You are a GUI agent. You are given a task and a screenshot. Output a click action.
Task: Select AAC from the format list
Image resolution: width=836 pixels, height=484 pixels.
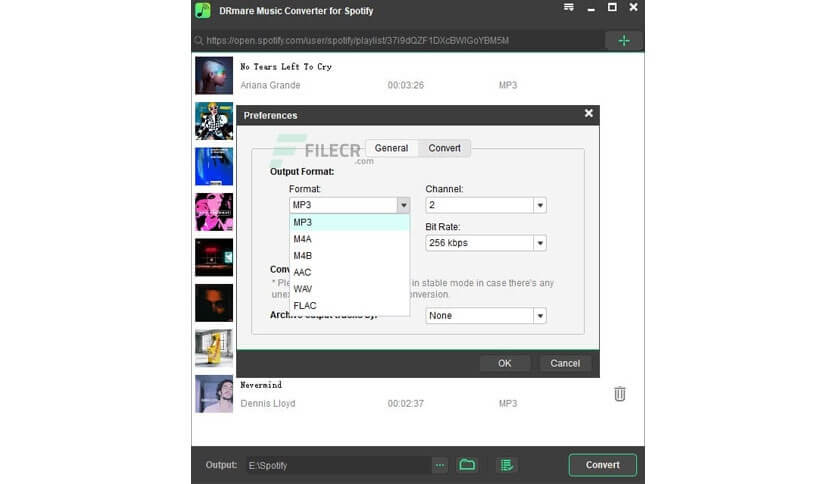(349, 272)
